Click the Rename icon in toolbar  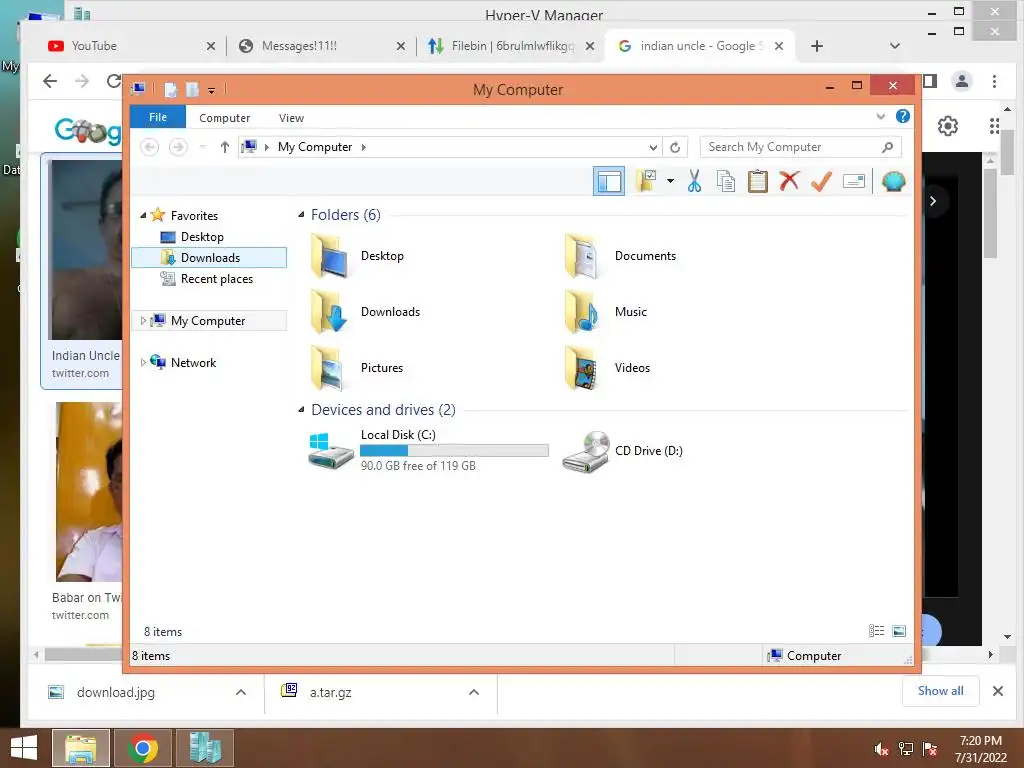(x=854, y=181)
